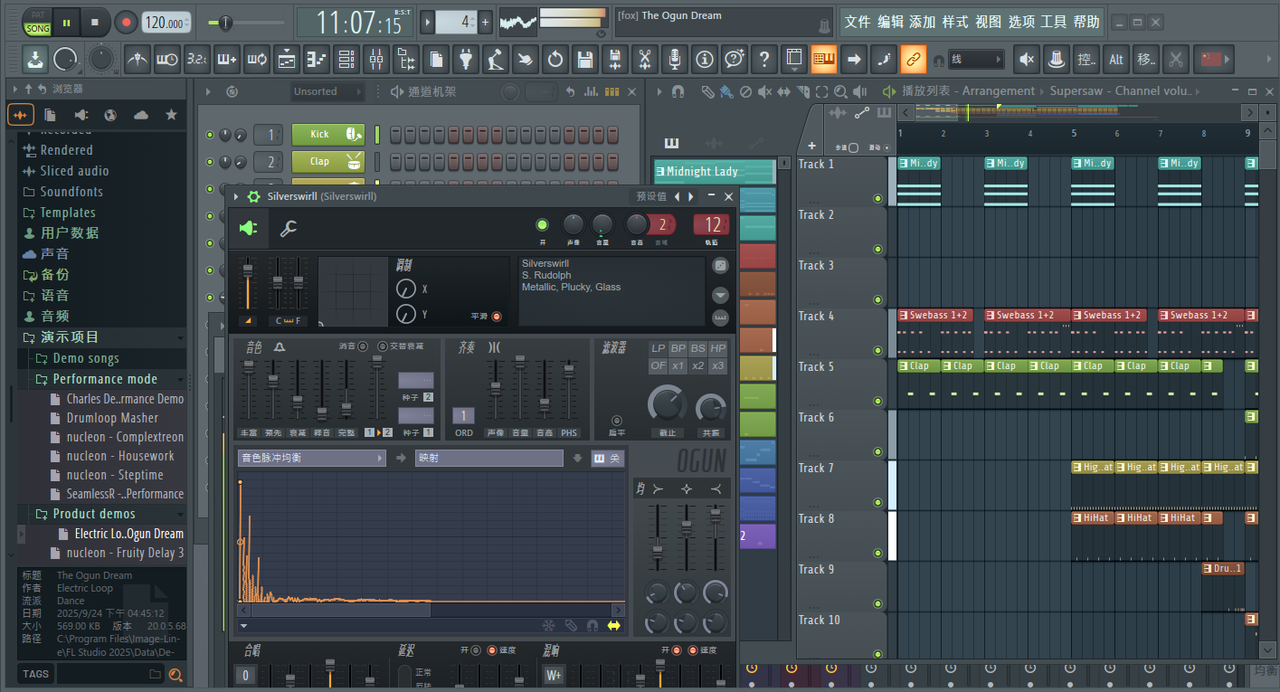
Task: Click the Clap channel button
Action: 320,161
